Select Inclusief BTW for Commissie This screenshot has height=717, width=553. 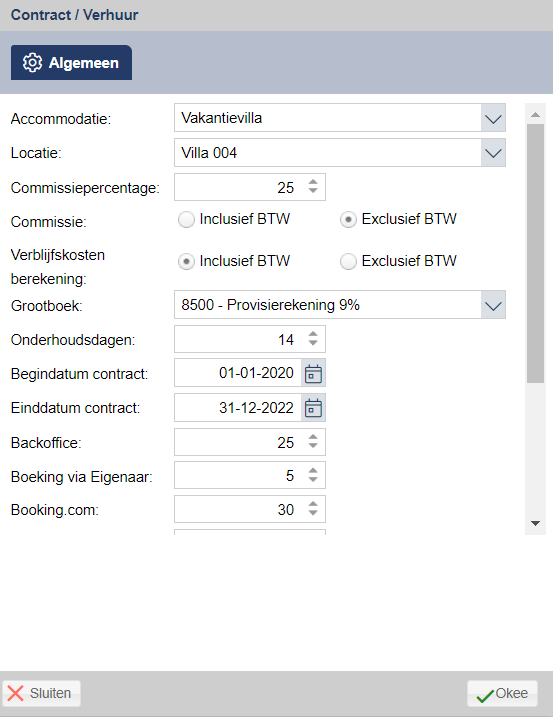[x=186, y=220]
